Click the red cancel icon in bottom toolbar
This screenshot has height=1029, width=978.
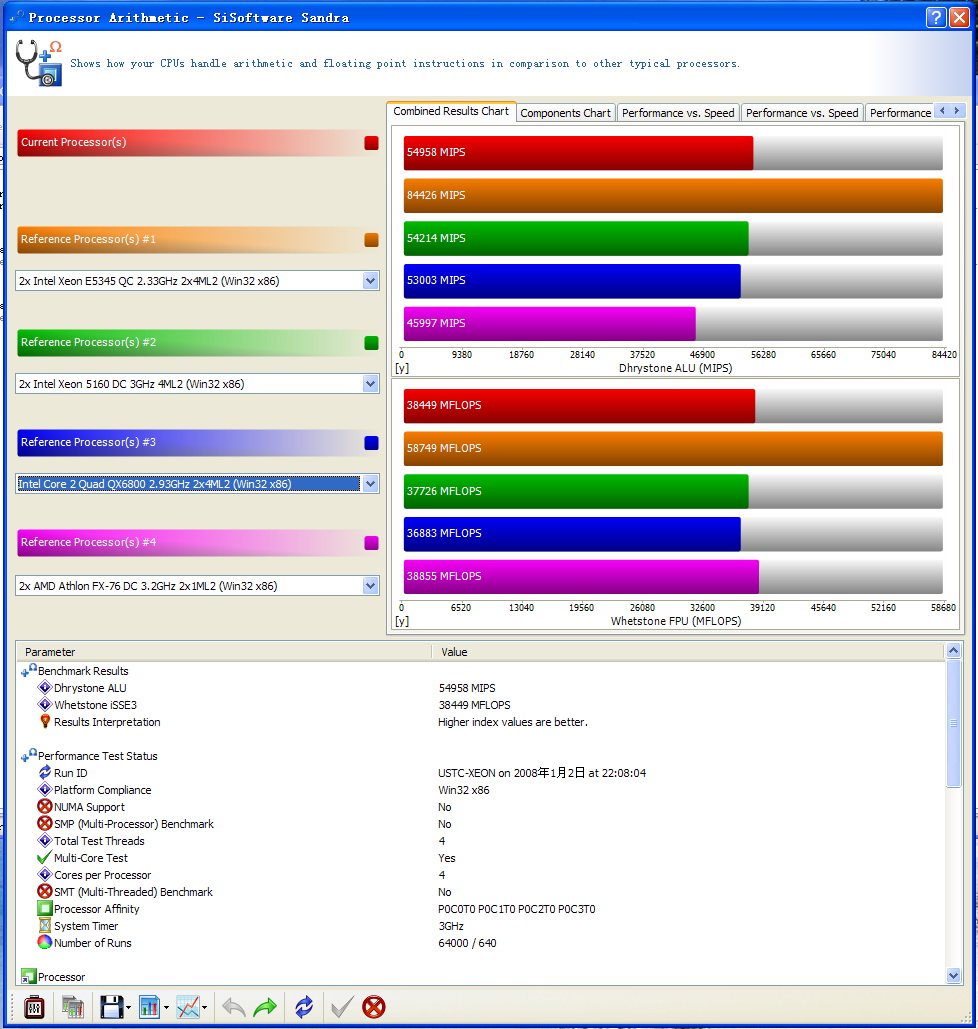click(x=373, y=1007)
